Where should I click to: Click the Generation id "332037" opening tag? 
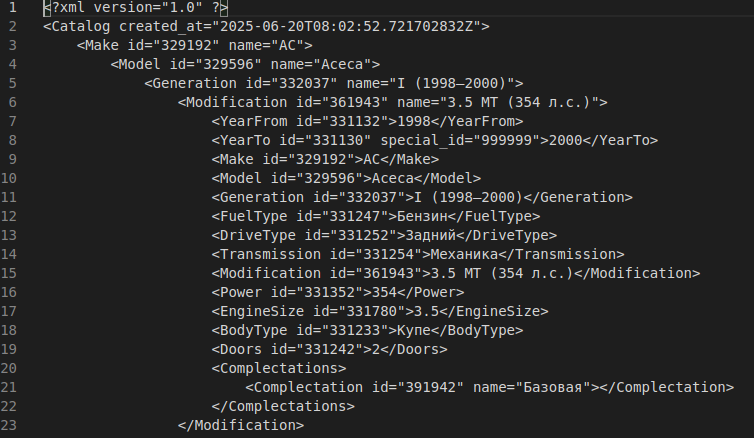334,83
